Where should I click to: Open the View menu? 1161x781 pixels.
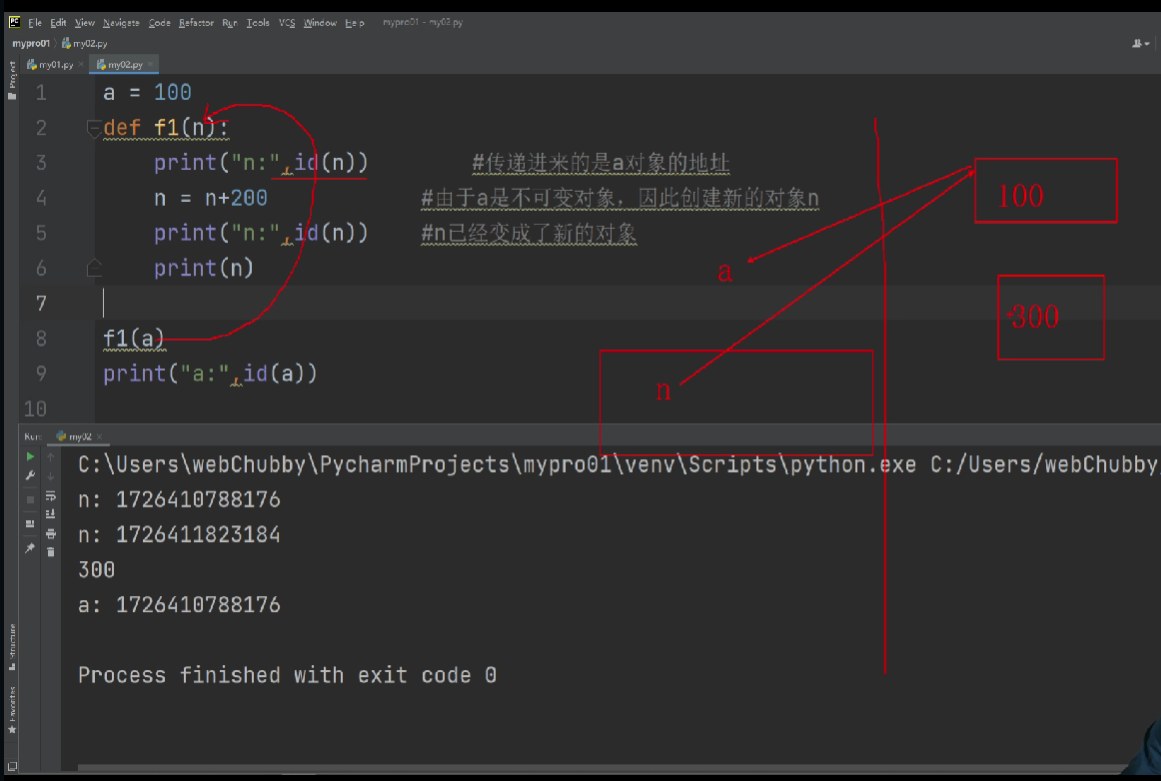click(x=84, y=23)
